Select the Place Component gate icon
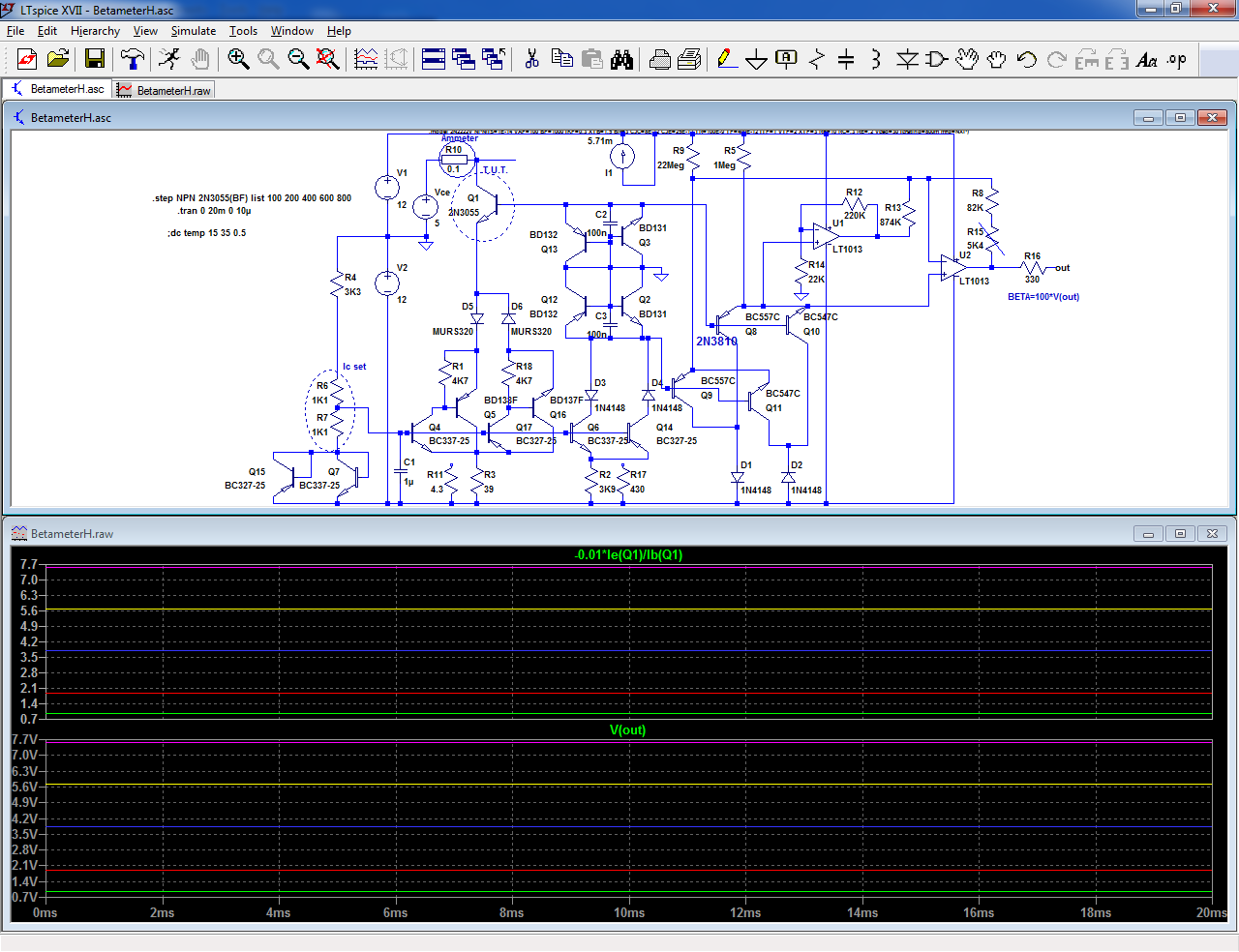Viewport: 1239px width, 952px height. coord(936,60)
